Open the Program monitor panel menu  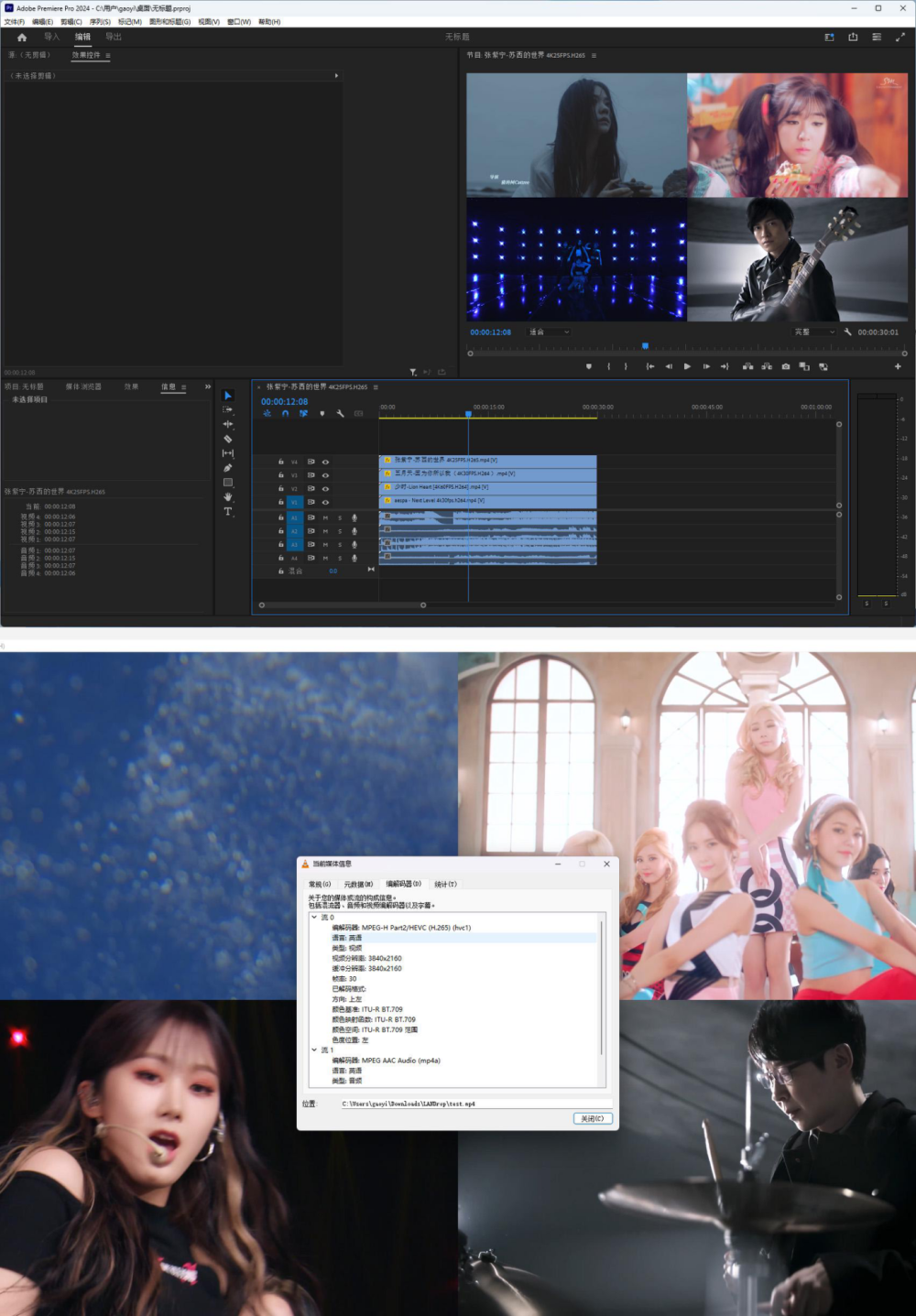pos(594,56)
